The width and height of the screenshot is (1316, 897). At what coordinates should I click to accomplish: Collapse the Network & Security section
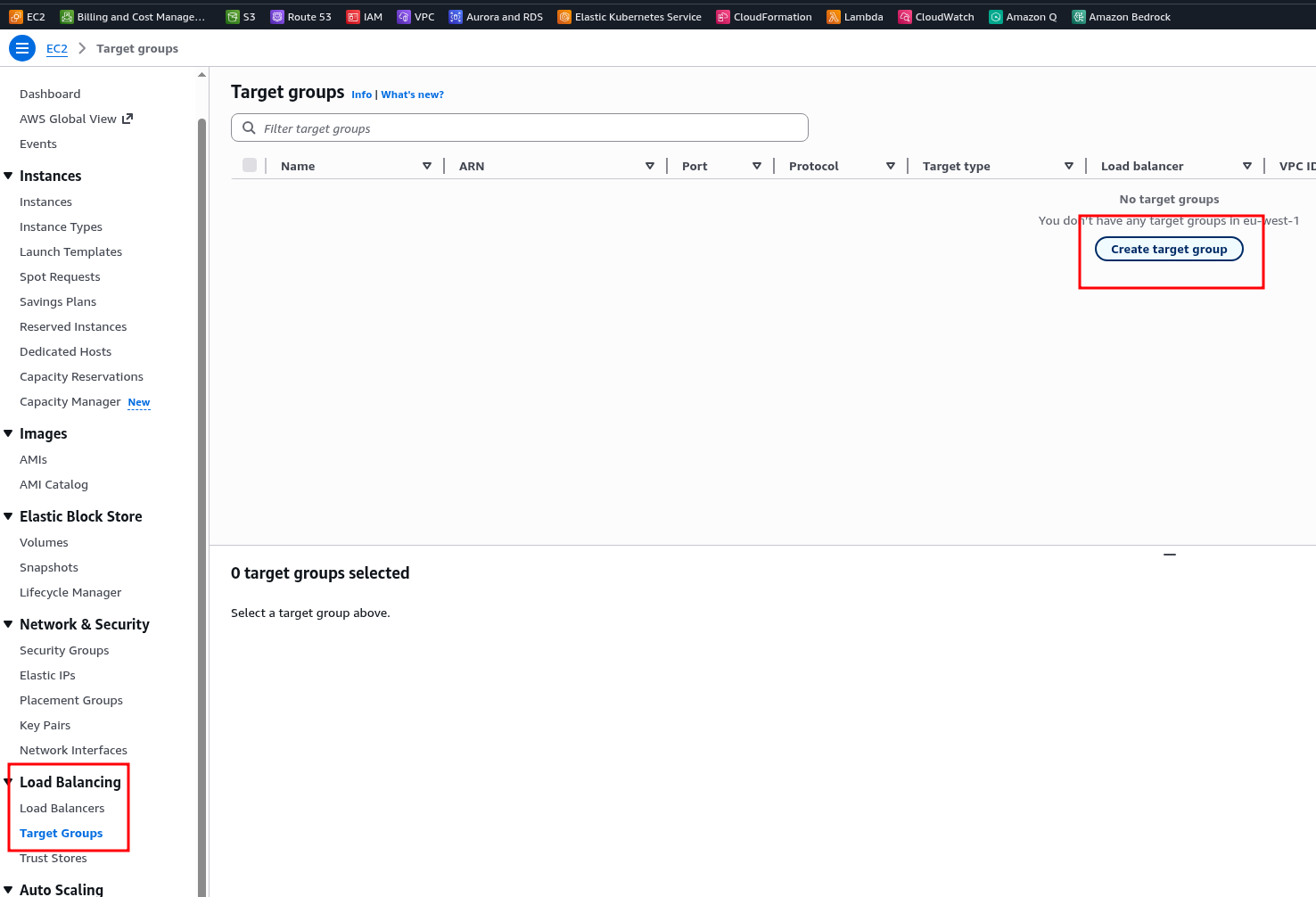click(x=8, y=624)
